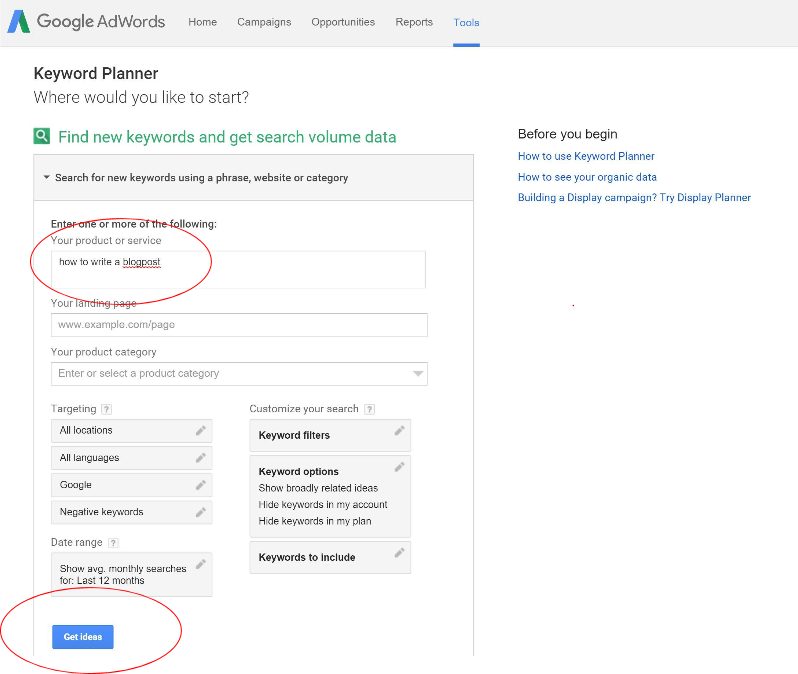The image size is (798, 674).
Task: Open the product category dropdown arrow
Action: [418, 374]
